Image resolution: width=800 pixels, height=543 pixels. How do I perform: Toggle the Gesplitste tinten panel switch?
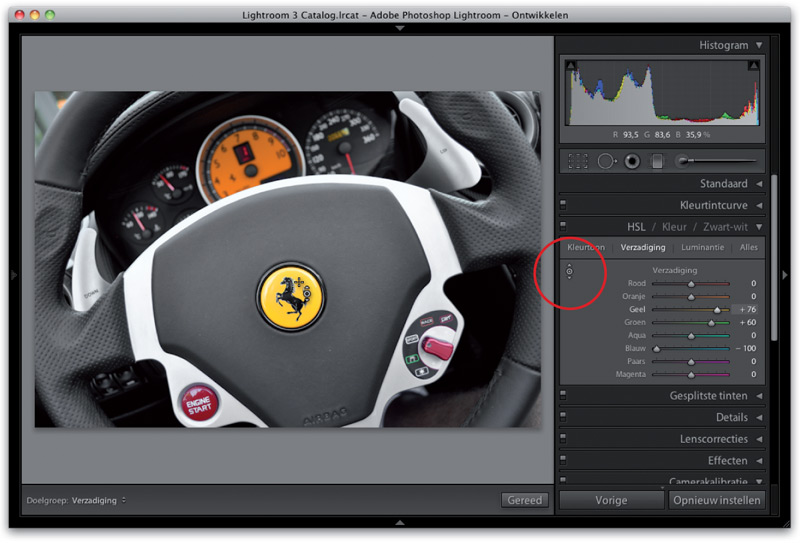[563, 395]
